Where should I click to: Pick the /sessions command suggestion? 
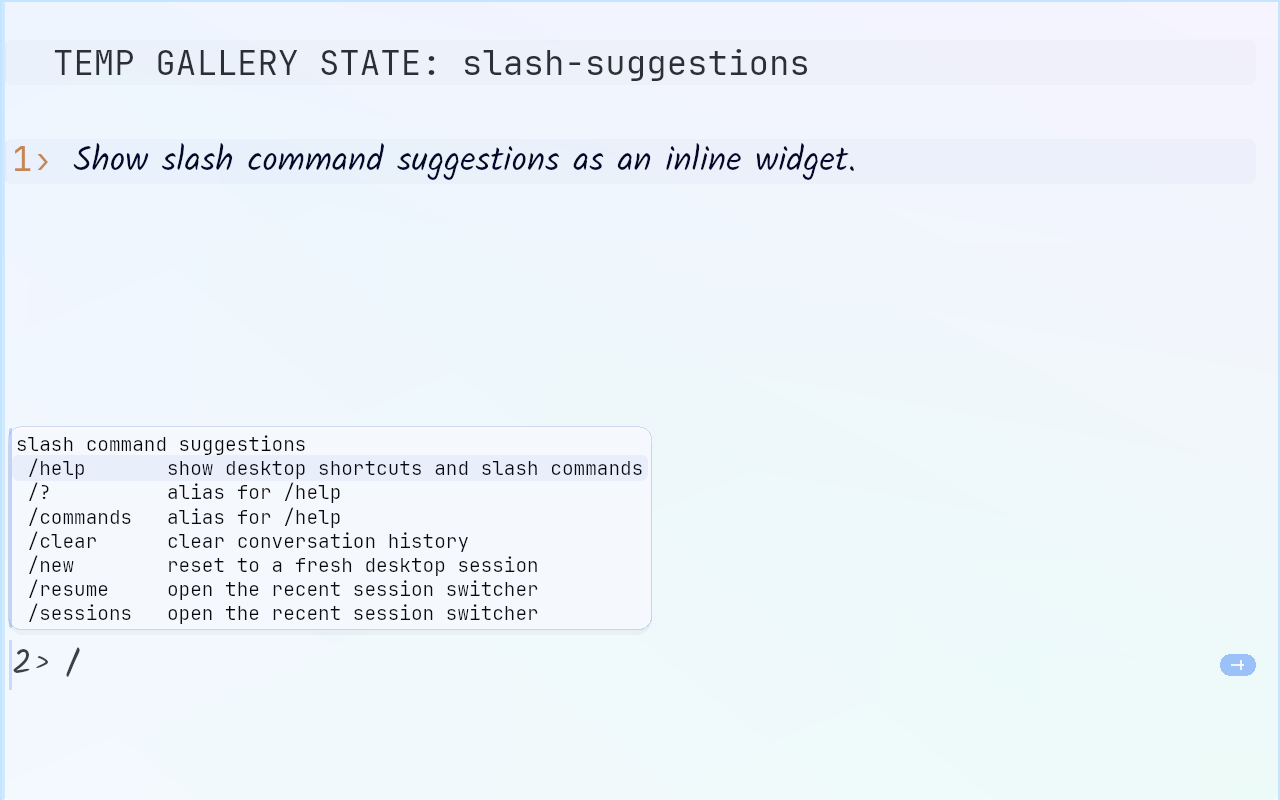(x=330, y=613)
